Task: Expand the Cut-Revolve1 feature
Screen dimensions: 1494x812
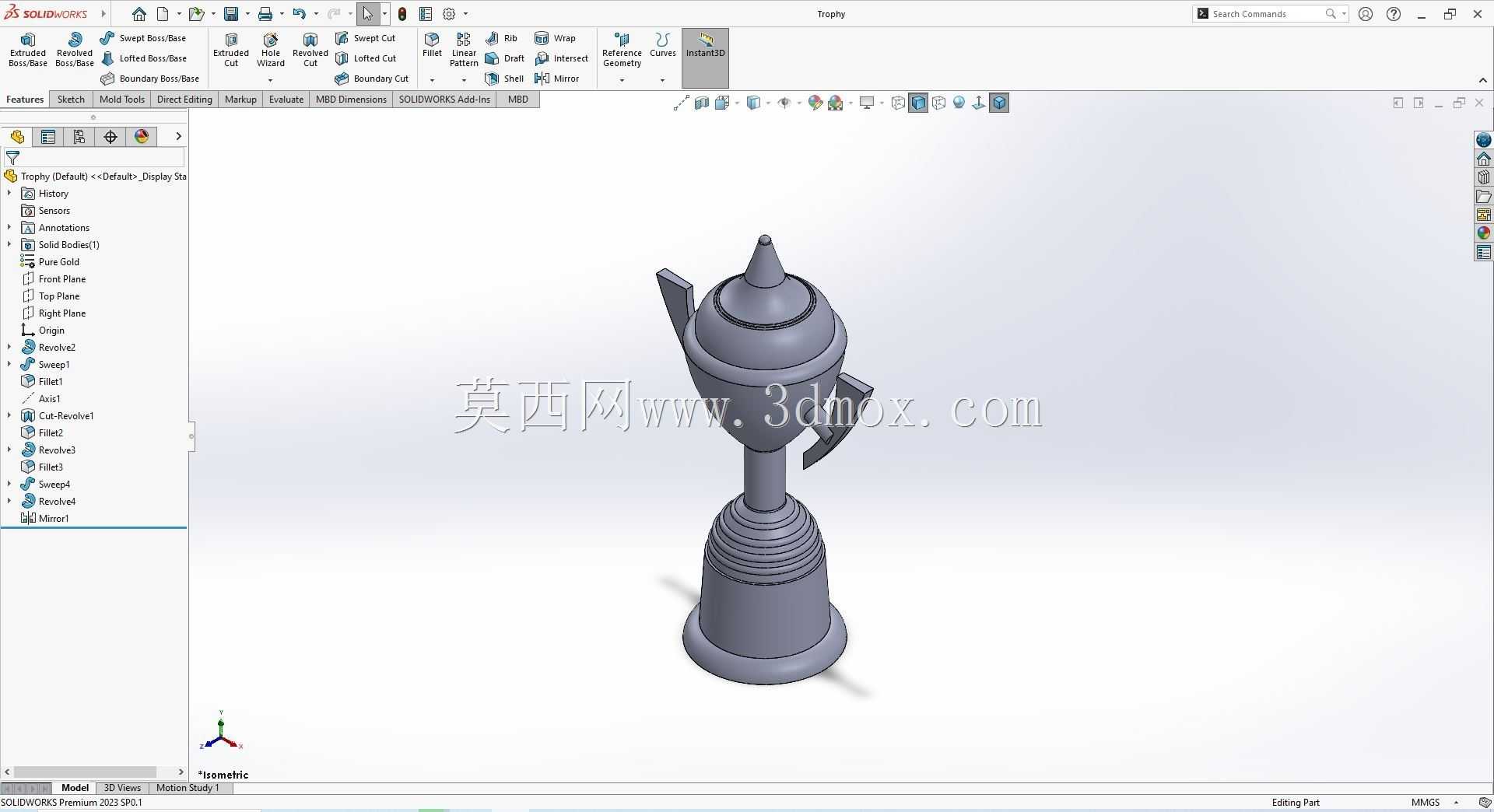Action: pyautogui.click(x=9, y=416)
